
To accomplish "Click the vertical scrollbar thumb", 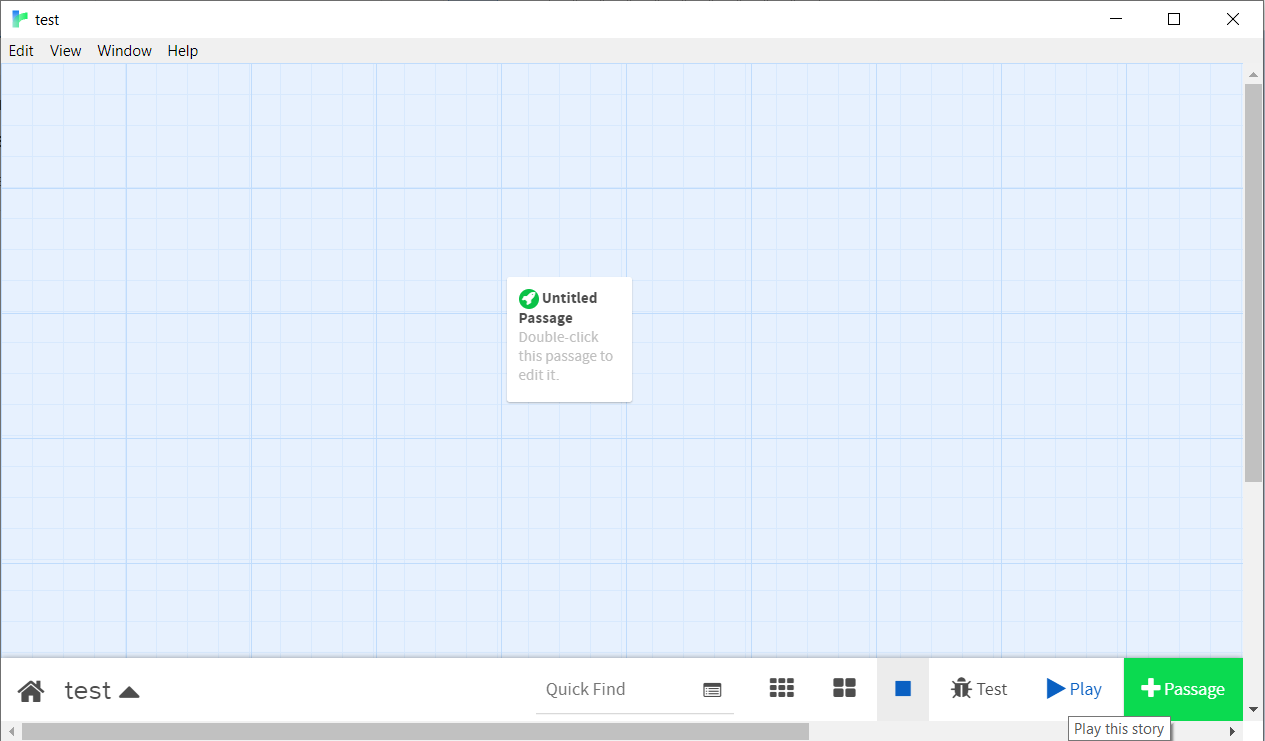I will coord(1253,283).
